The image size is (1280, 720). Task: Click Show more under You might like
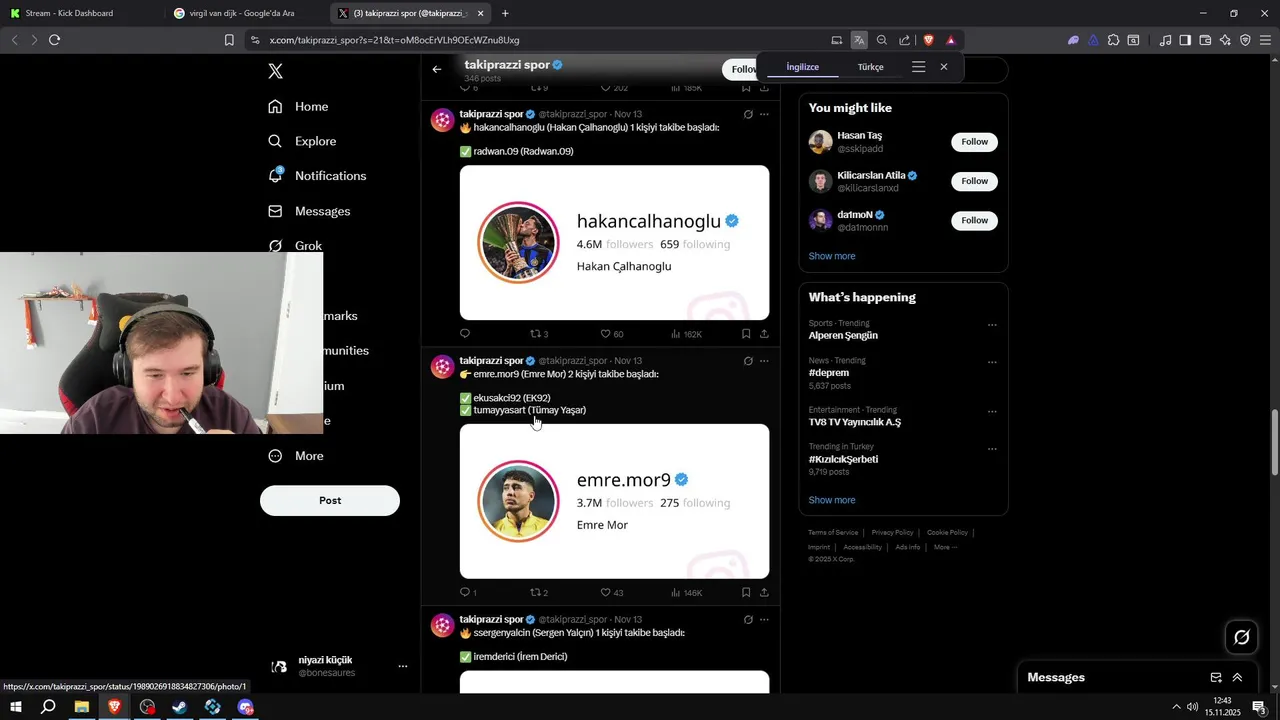click(x=832, y=256)
